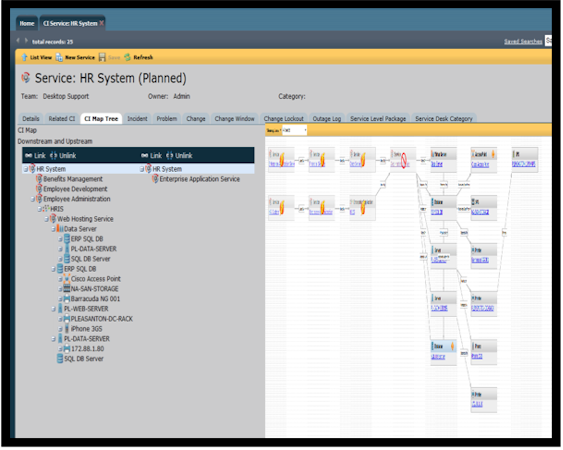Click the Saved Searches link
Screen dimensions: 563x450
coord(523,41)
